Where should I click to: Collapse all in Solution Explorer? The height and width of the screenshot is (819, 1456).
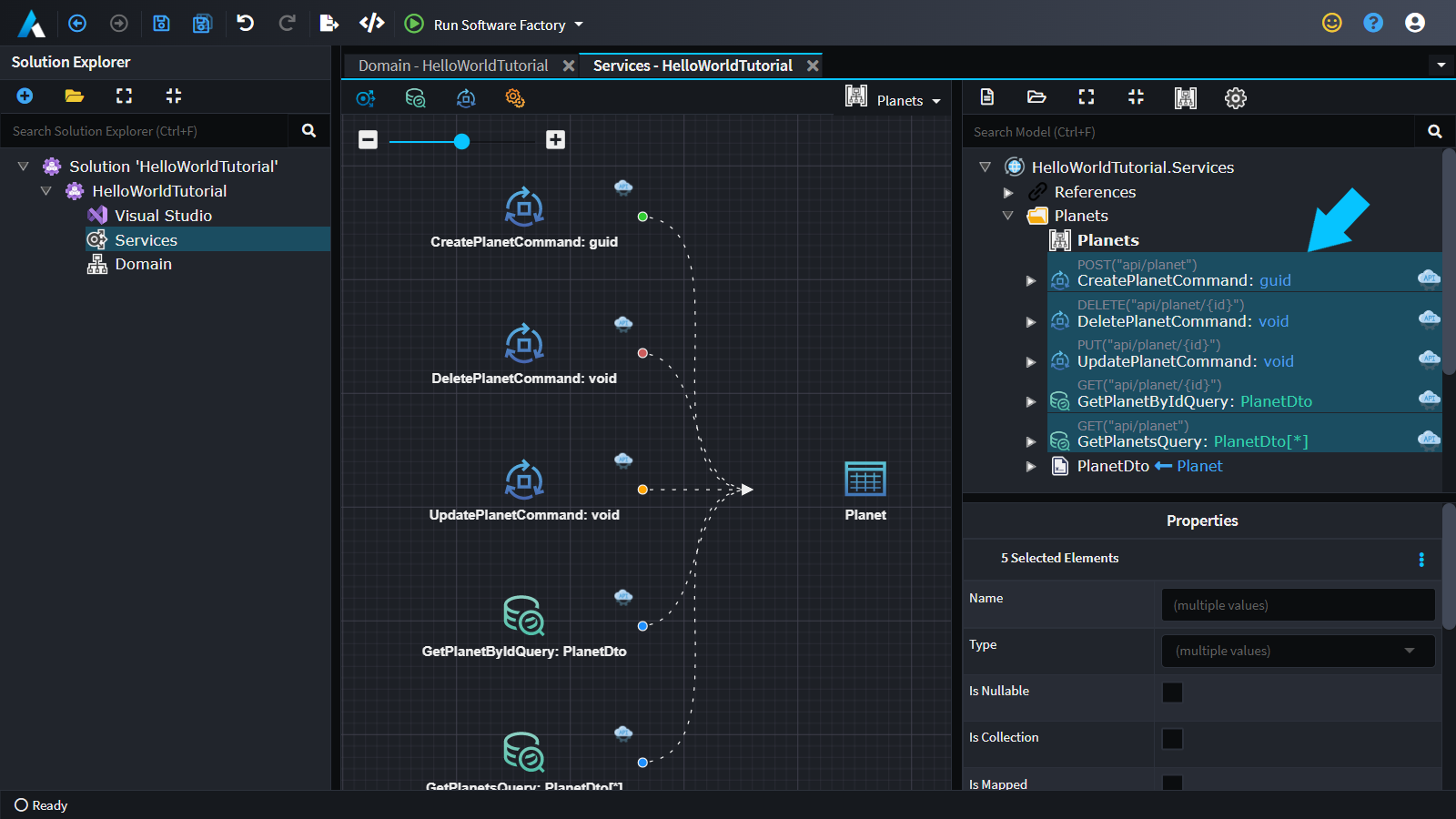[x=174, y=96]
